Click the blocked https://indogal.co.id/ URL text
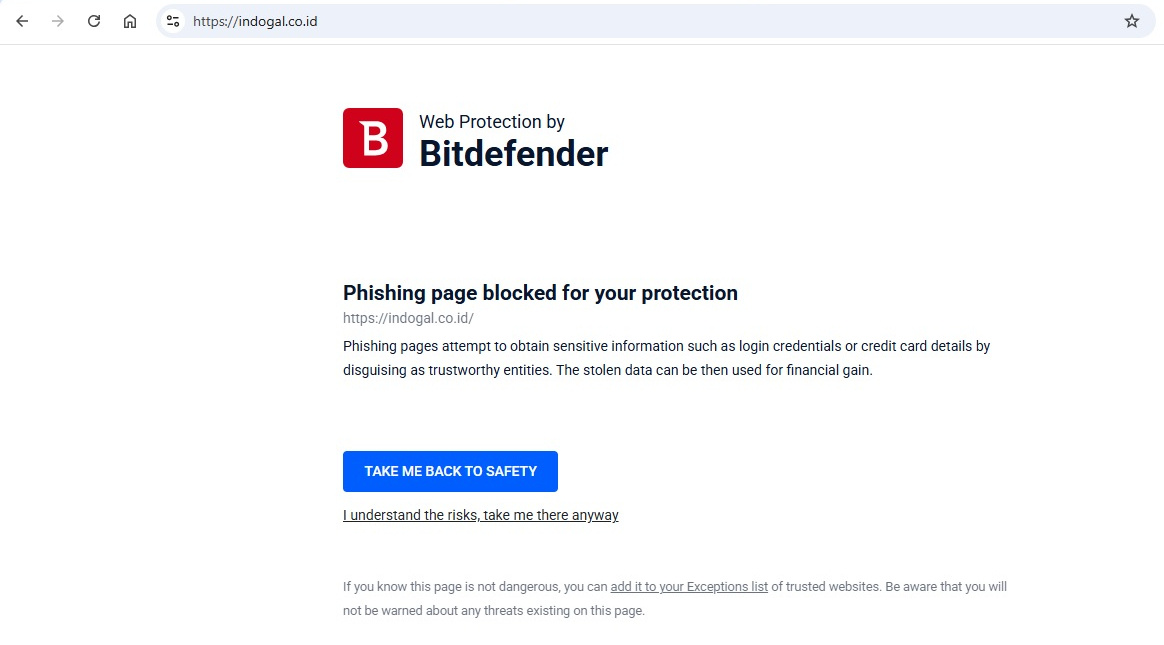 click(408, 319)
